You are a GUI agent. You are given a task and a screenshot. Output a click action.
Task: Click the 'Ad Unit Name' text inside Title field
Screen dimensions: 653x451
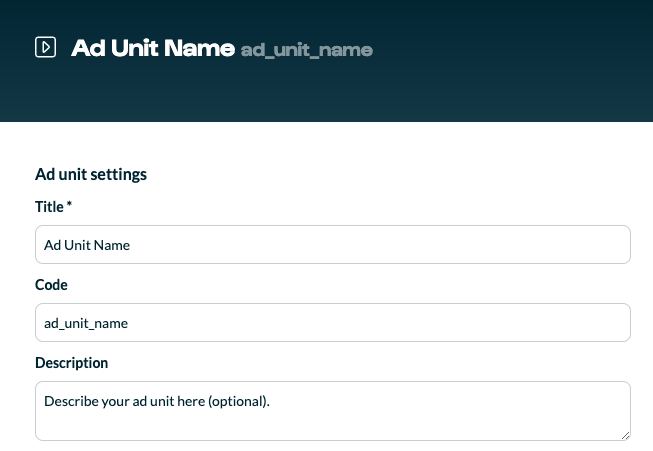coord(87,245)
